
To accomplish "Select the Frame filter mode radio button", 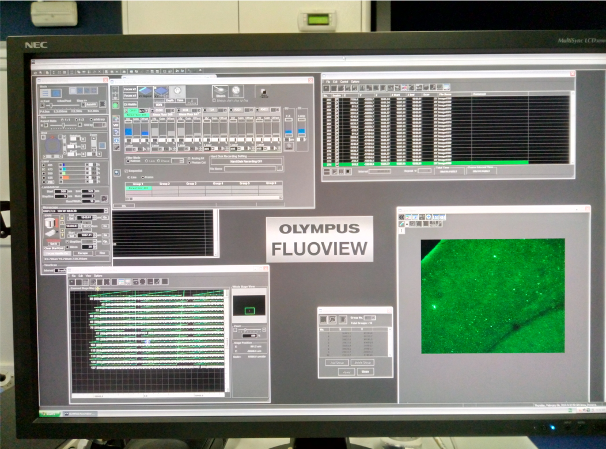I will [159, 161].
